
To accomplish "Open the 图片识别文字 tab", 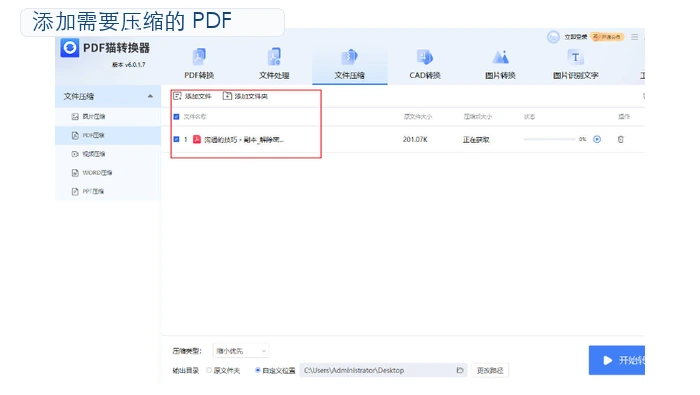I will click(x=575, y=64).
